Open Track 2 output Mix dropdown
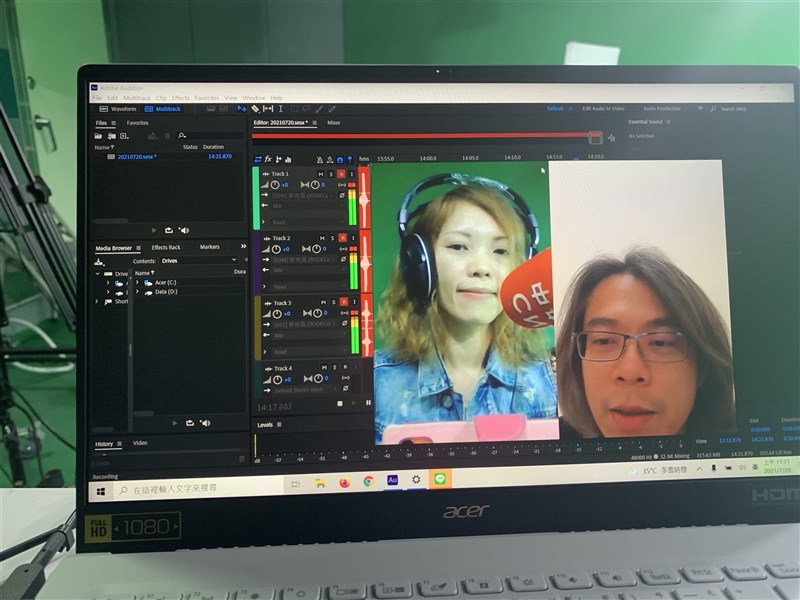Screen dimensions: 800x600 tap(308, 270)
